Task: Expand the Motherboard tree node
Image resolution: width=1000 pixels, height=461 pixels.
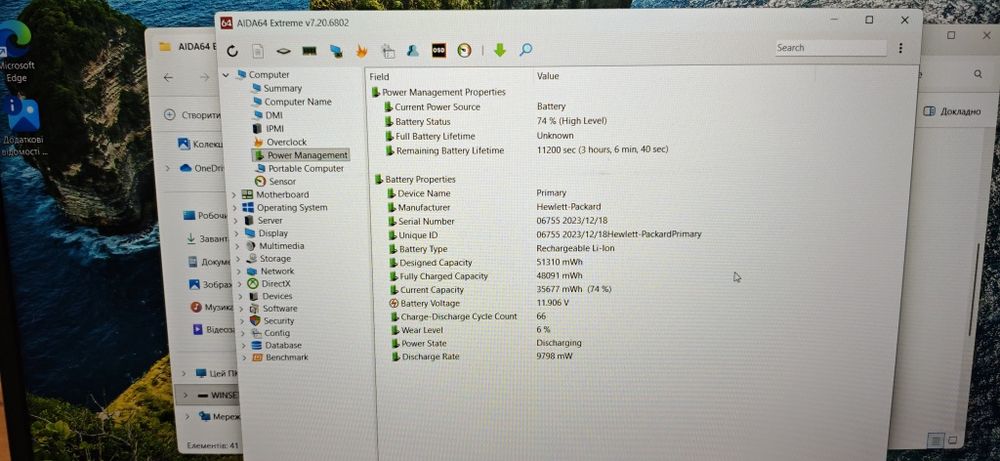Action: pyautogui.click(x=234, y=194)
